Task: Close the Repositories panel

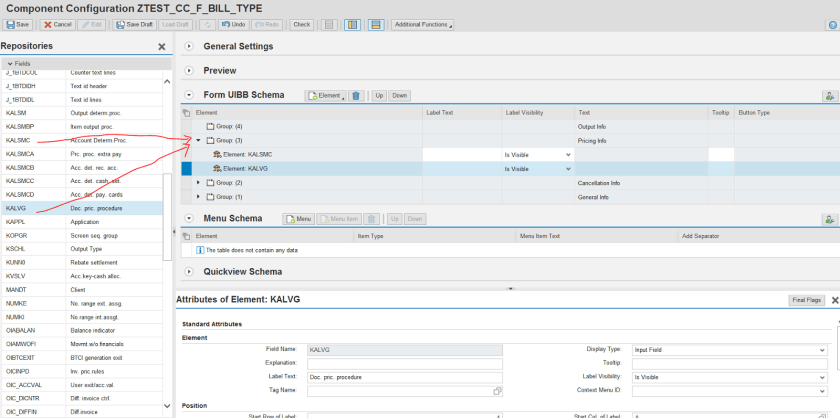Action: (x=162, y=47)
